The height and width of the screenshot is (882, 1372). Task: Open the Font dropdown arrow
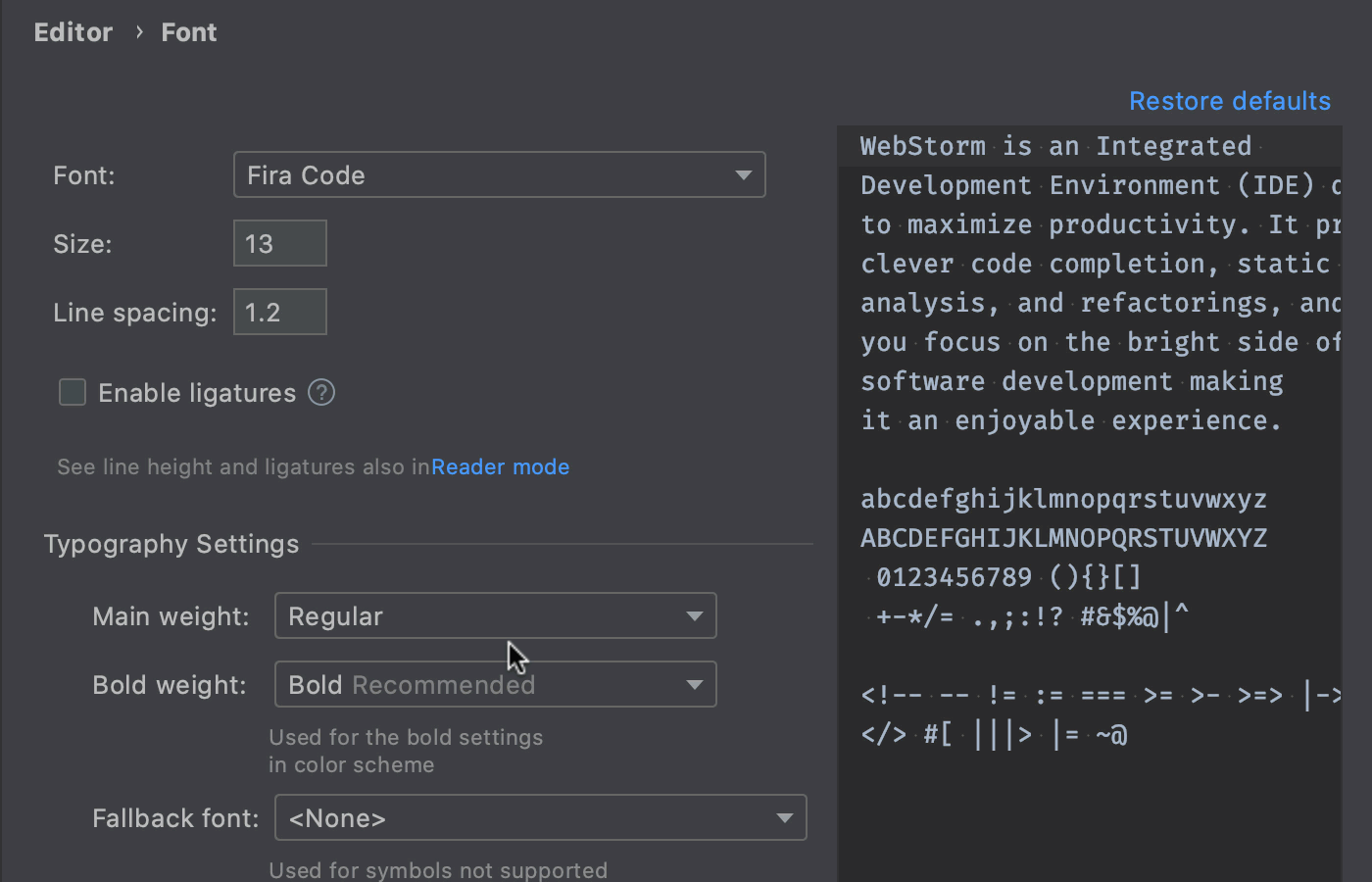tap(743, 174)
